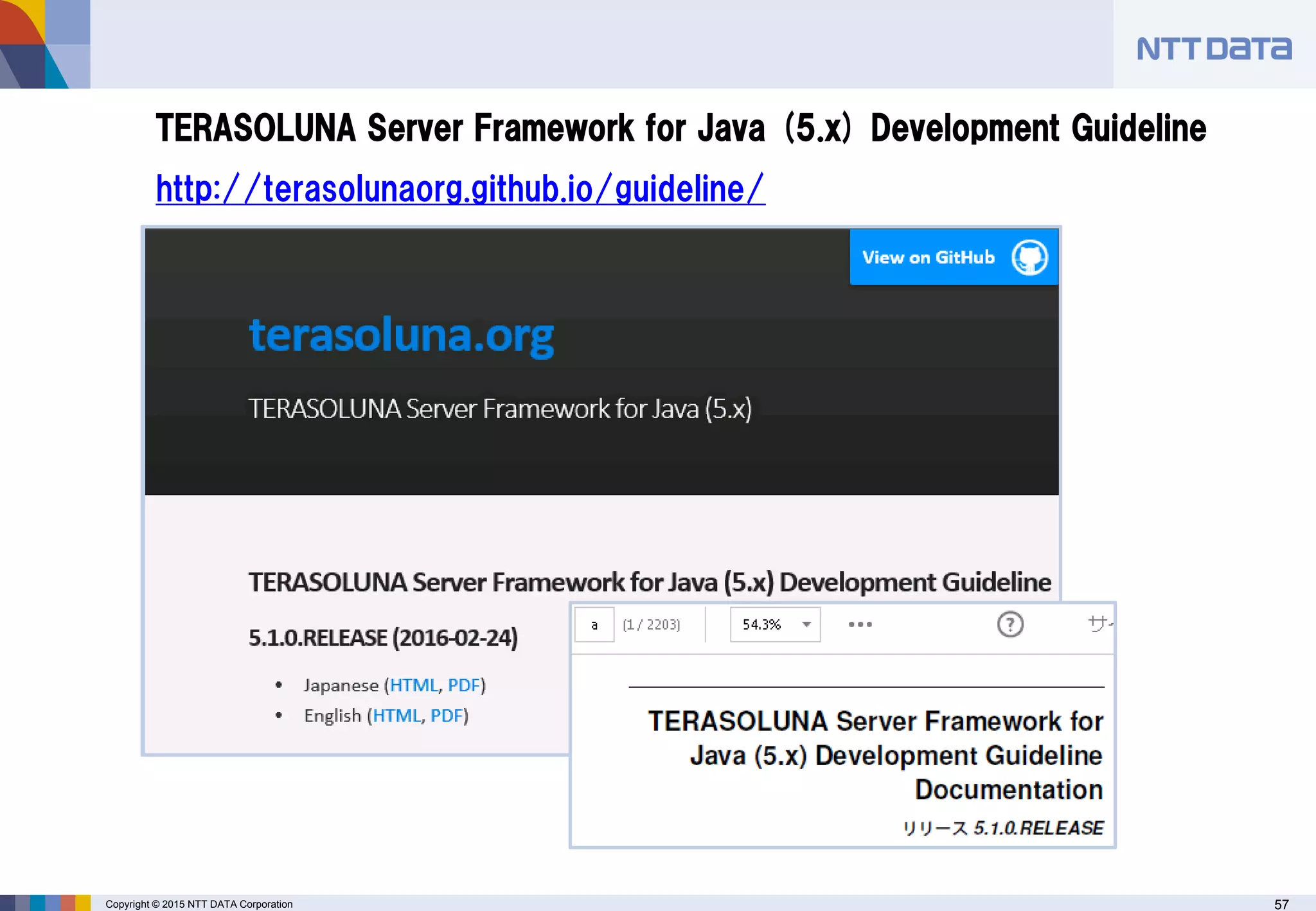This screenshot has height=911, width=1316.
Task: Click the NTT DATA logo
Action: (x=1214, y=49)
